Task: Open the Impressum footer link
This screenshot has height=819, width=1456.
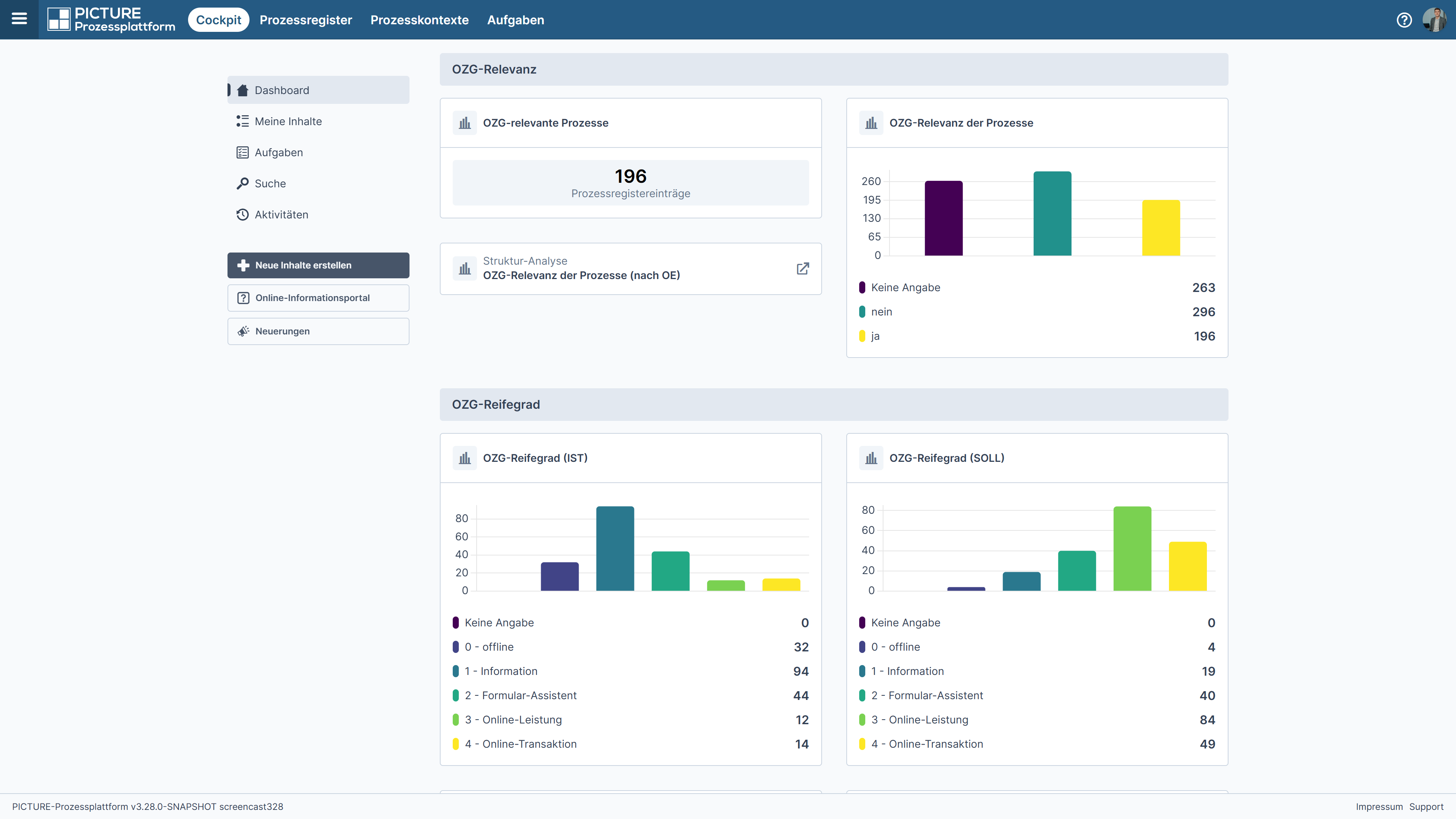Action: coord(1379,806)
